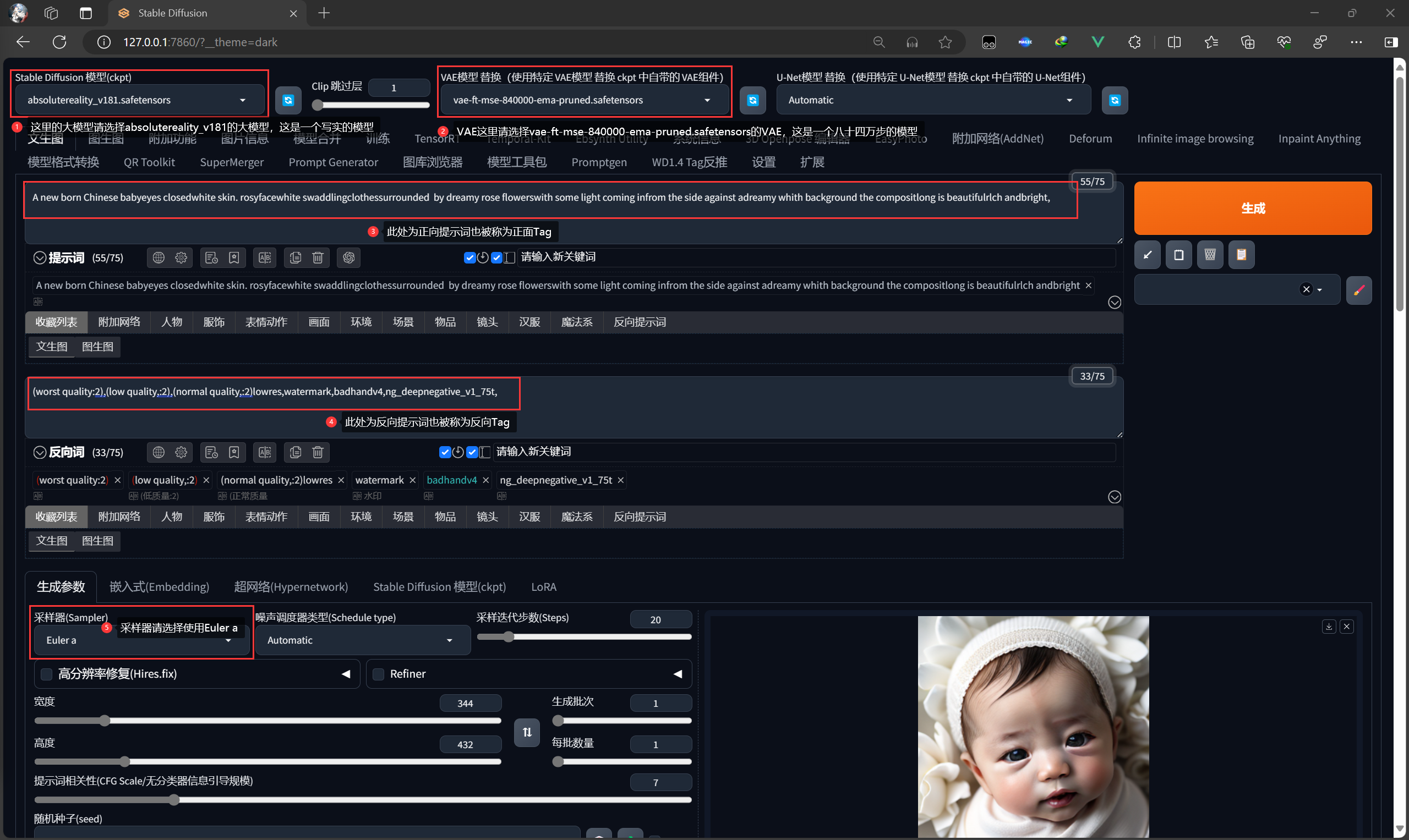
Task: Switch to the Deforum tab
Action: [1090, 139]
